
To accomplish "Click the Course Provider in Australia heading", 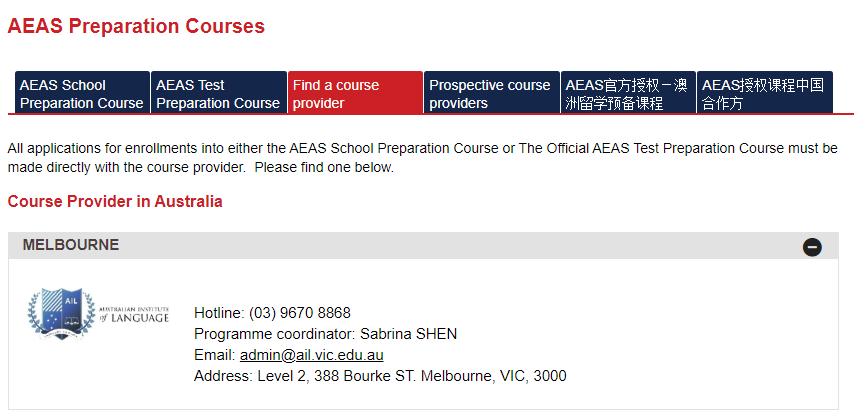I will 115,202.
